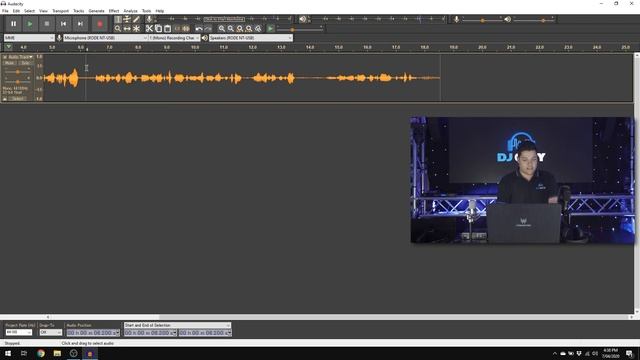The height and width of the screenshot is (360, 640).
Task: Zoom out on the waveform
Action: [231, 29]
